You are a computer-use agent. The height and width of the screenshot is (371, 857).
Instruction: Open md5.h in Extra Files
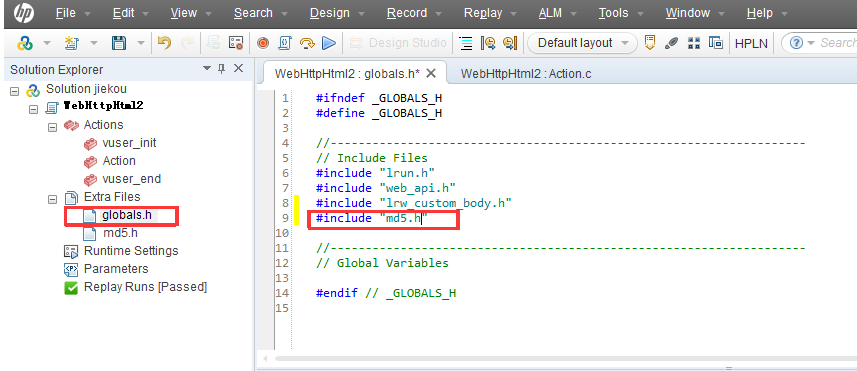120,233
